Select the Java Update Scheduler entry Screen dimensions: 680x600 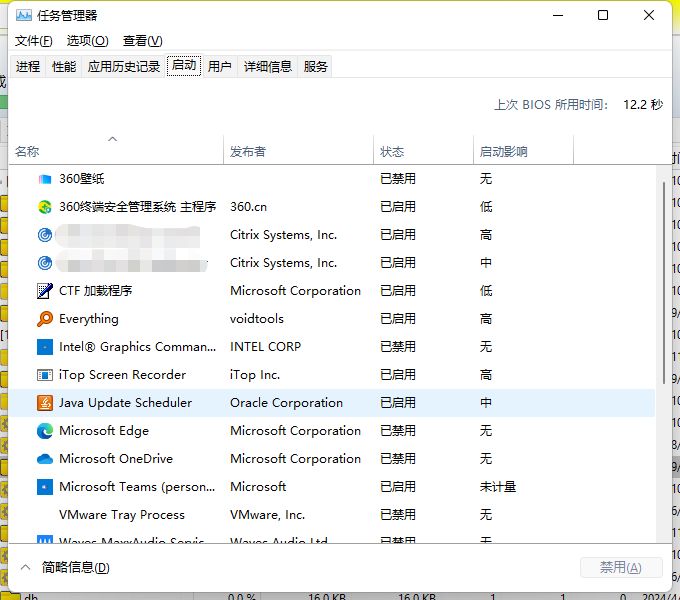(125, 403)
